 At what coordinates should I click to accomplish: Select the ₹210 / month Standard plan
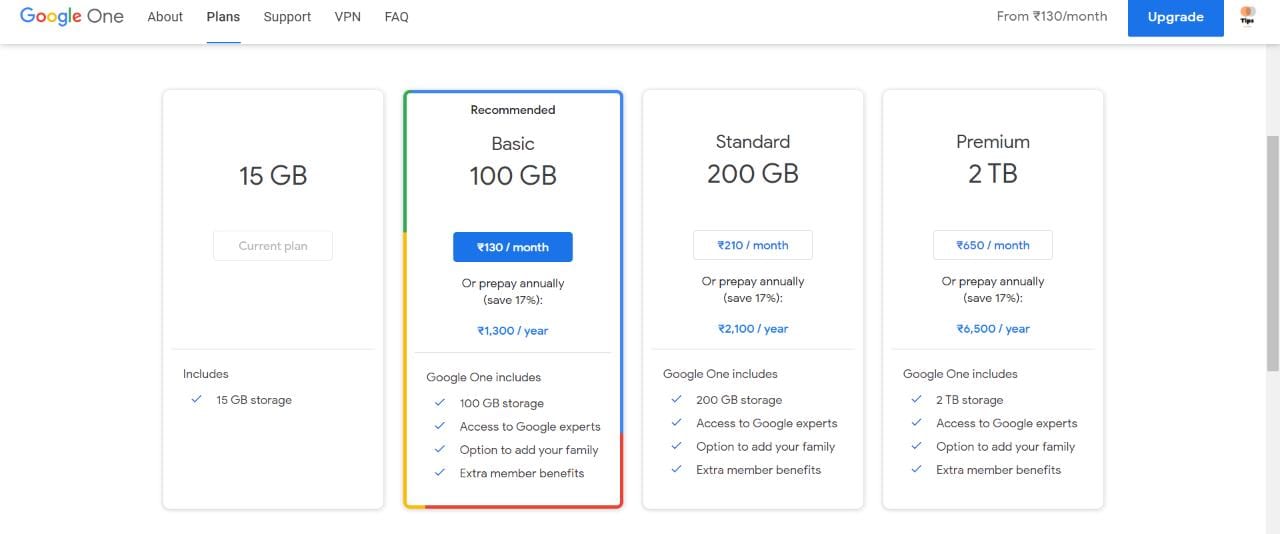tap(753, 245)
